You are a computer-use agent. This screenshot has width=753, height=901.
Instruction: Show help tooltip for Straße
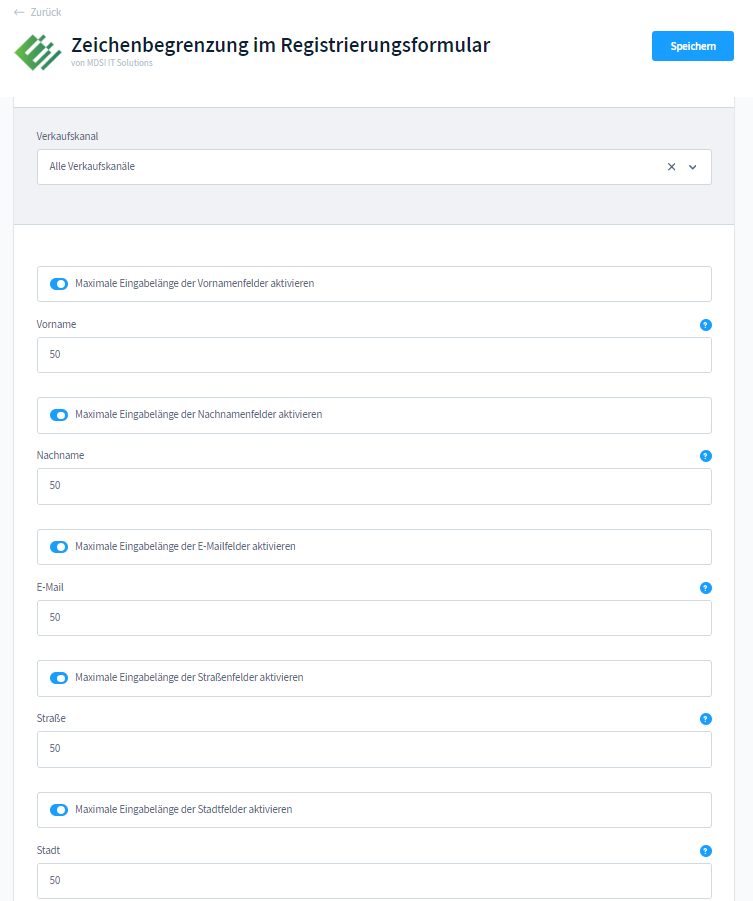(x=706, y=719)
